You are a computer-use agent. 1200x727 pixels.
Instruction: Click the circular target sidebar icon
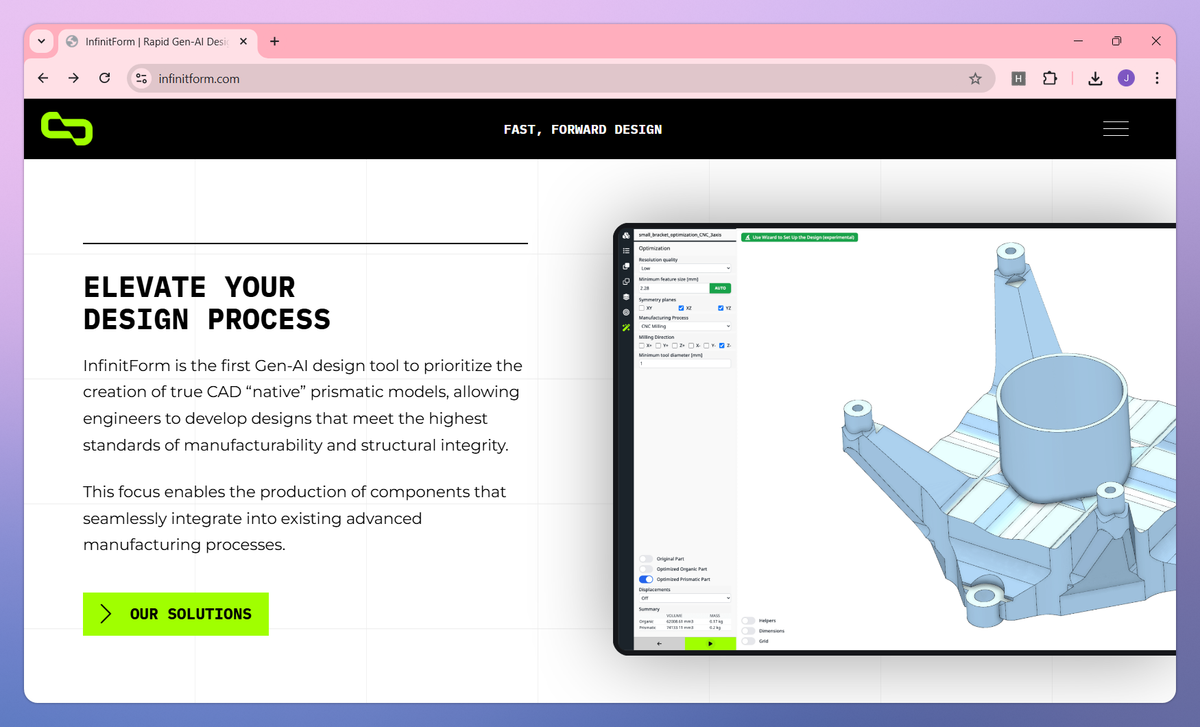626,312
